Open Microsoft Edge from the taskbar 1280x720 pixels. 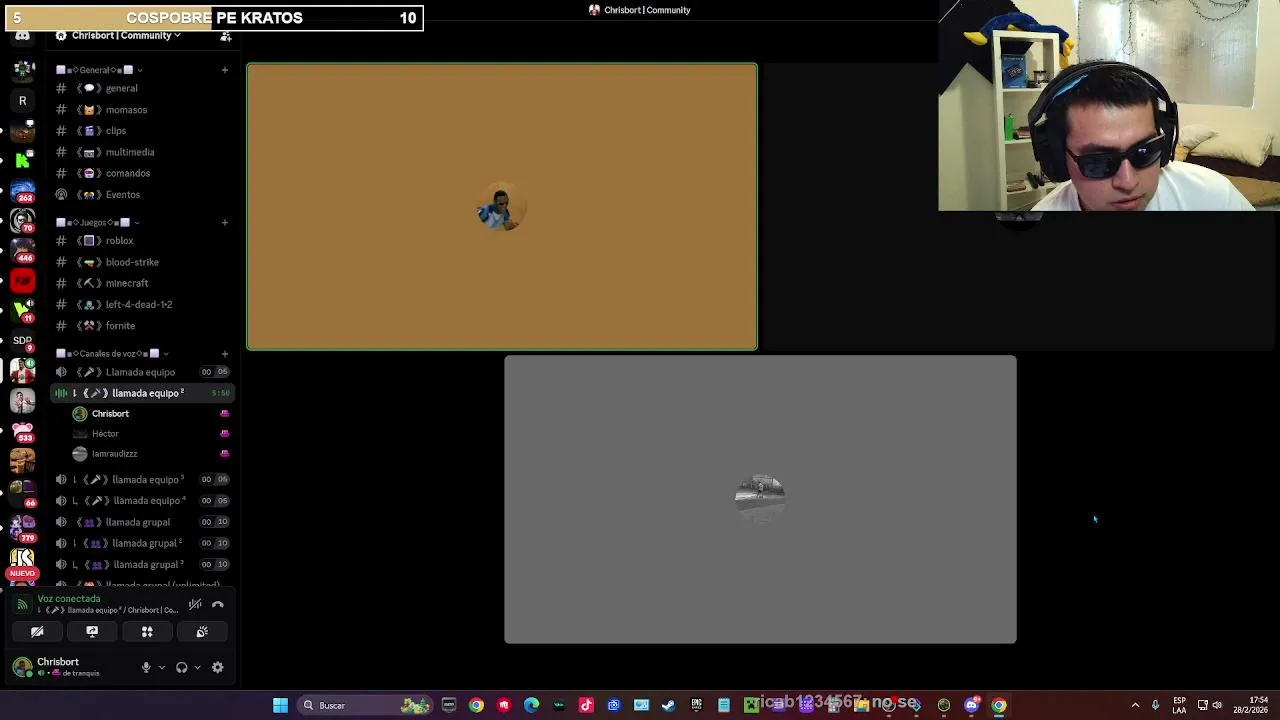point(531,705)
